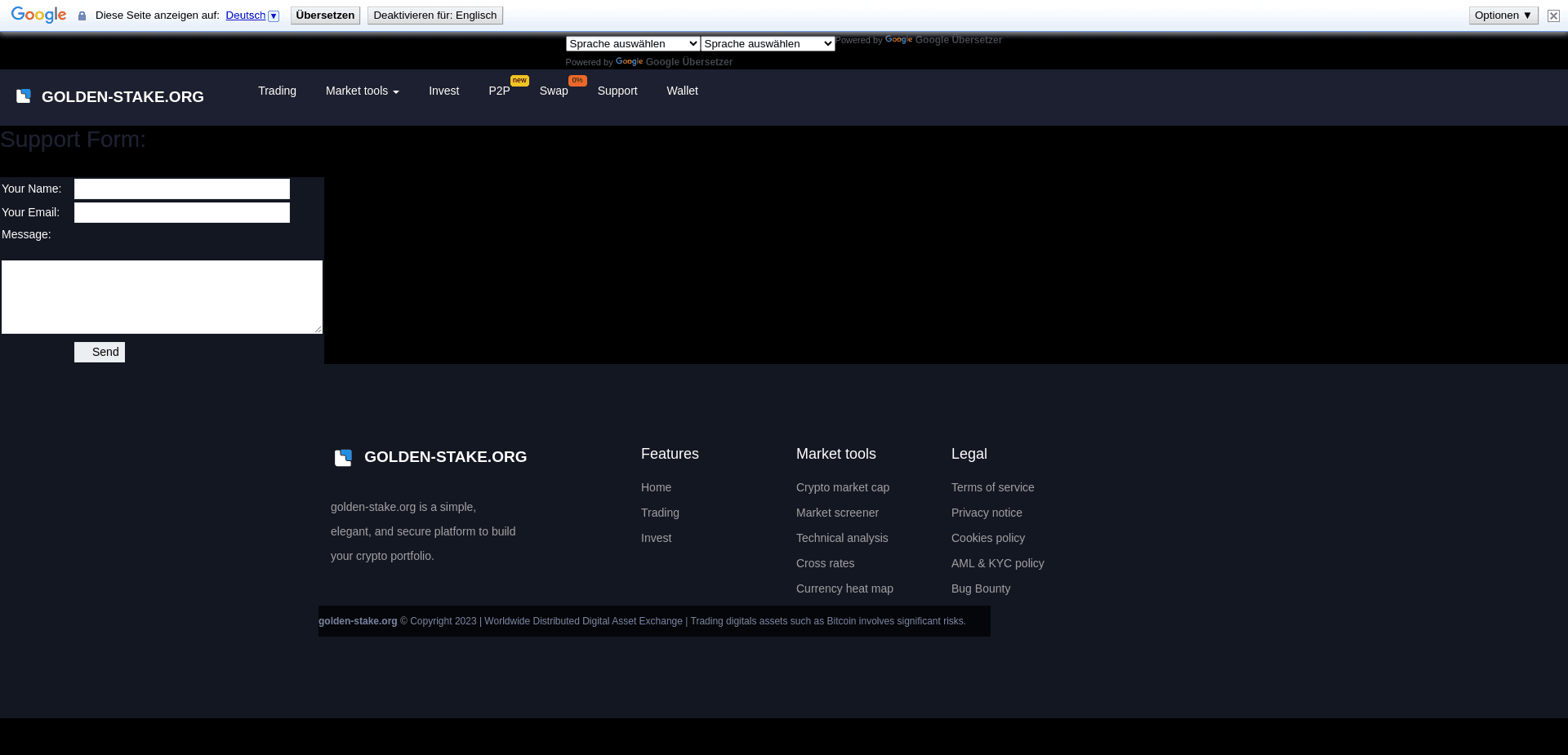Click the Google logo in the translate bar

click(38, 15)
